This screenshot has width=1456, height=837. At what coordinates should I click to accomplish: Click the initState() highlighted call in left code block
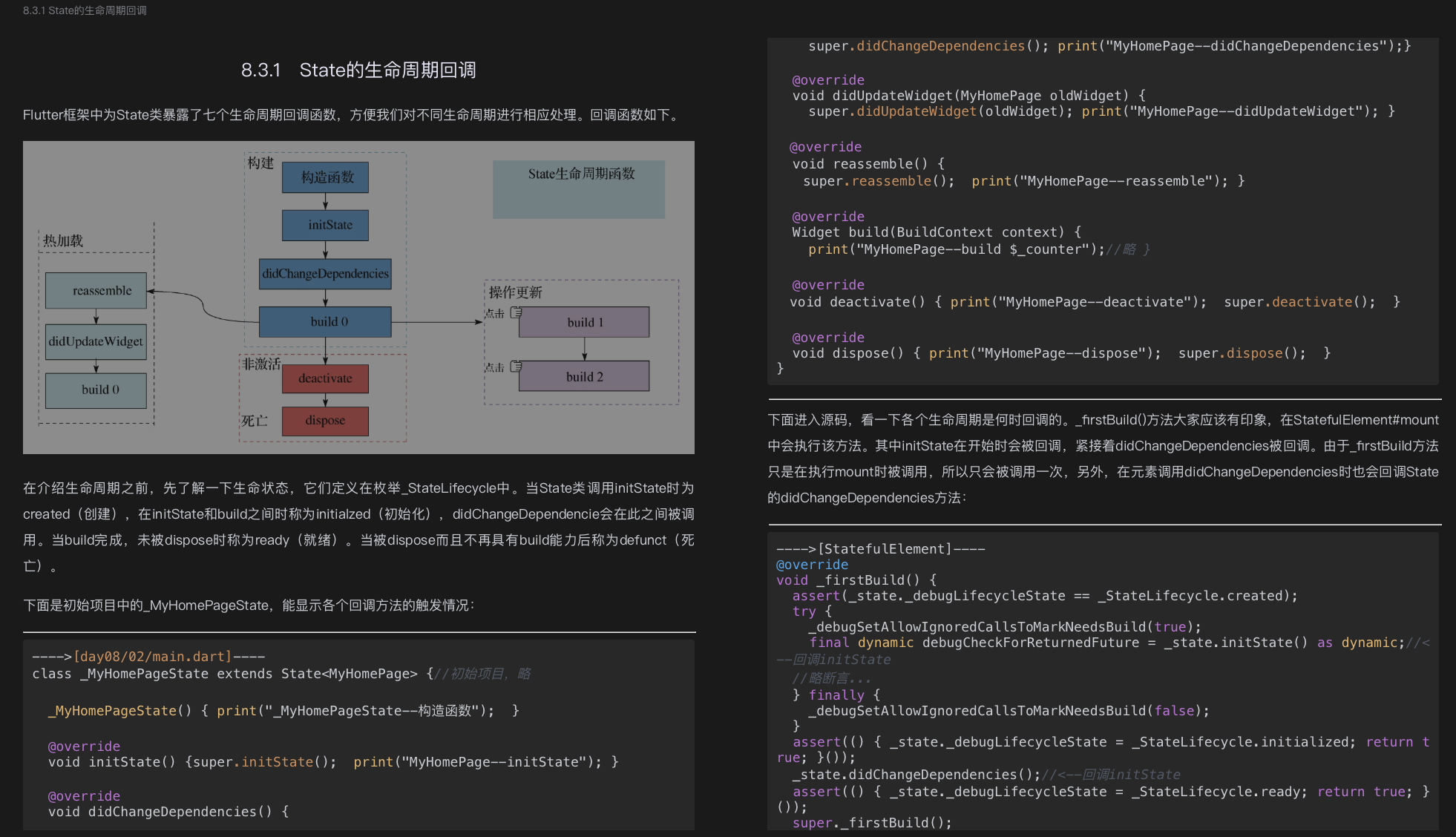click(278, 761)
